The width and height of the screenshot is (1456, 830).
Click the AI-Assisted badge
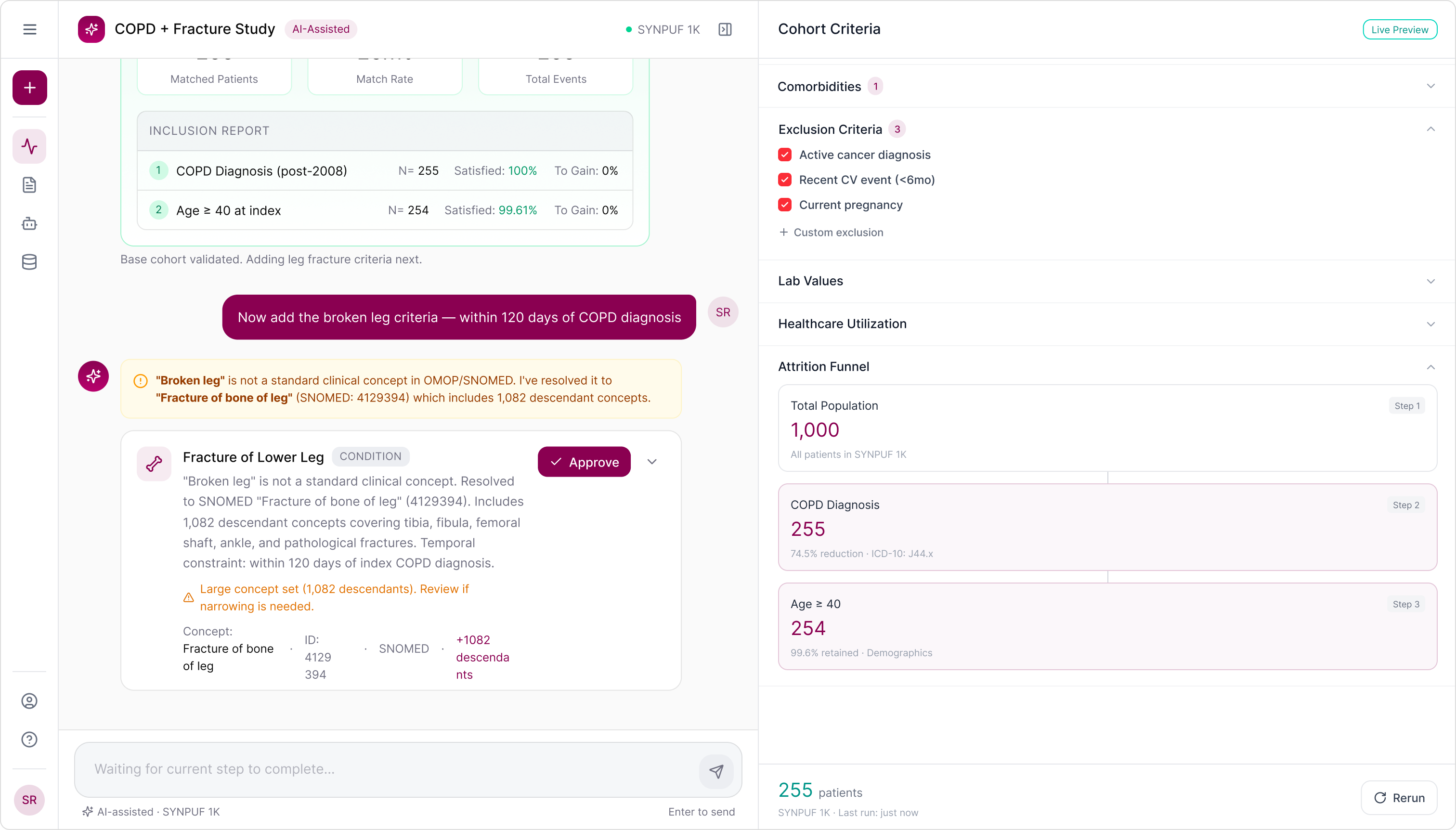coord(321,29)
